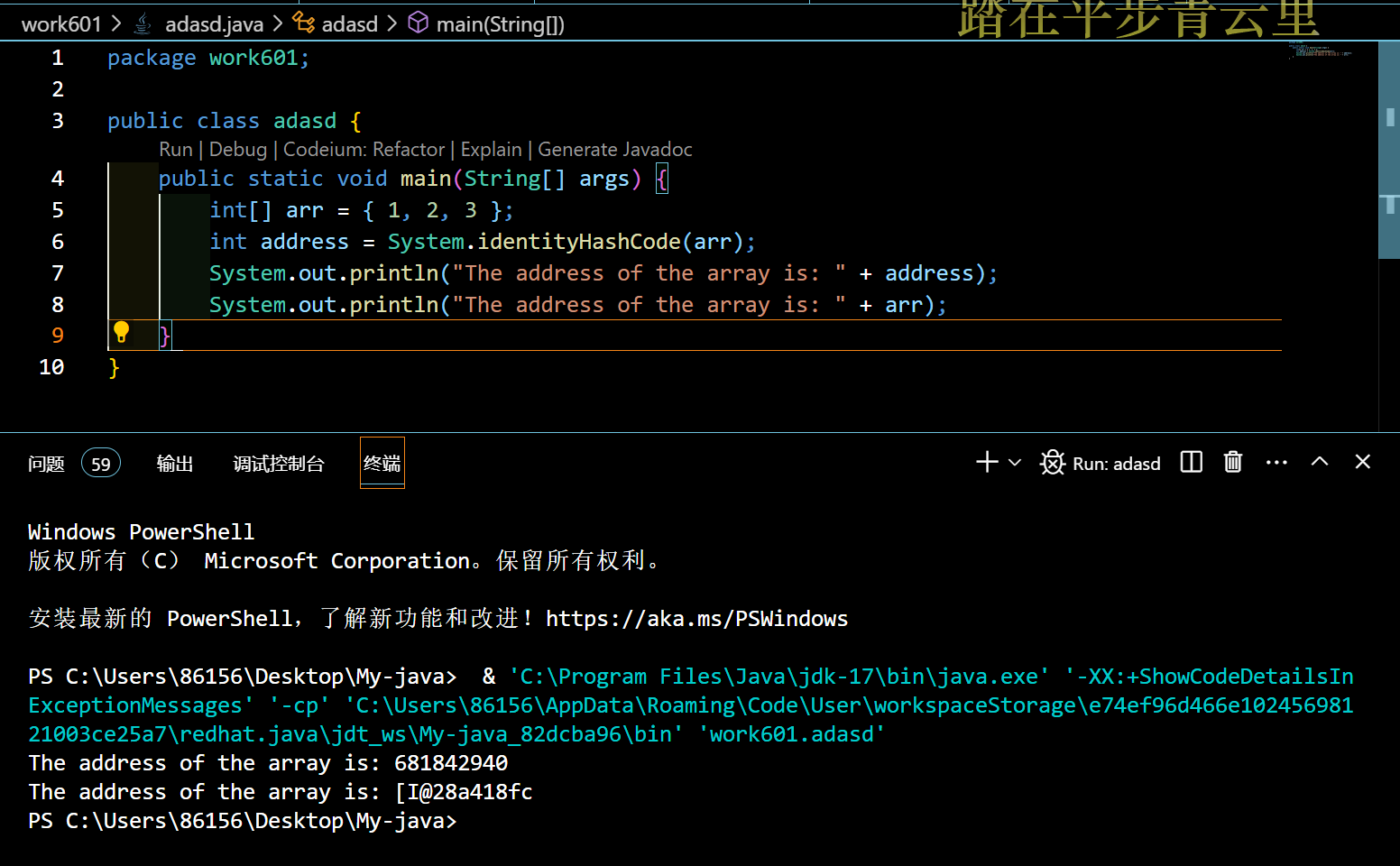This screenshot has width=1400, height=866.
Task: Switch to the 问题 (Problems) tab
Action: click(46, 464)
